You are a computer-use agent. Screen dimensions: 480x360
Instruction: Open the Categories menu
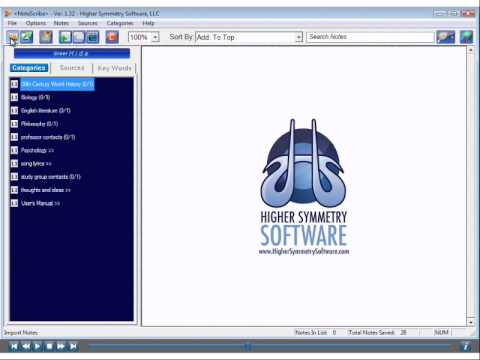tap(120, 23)
